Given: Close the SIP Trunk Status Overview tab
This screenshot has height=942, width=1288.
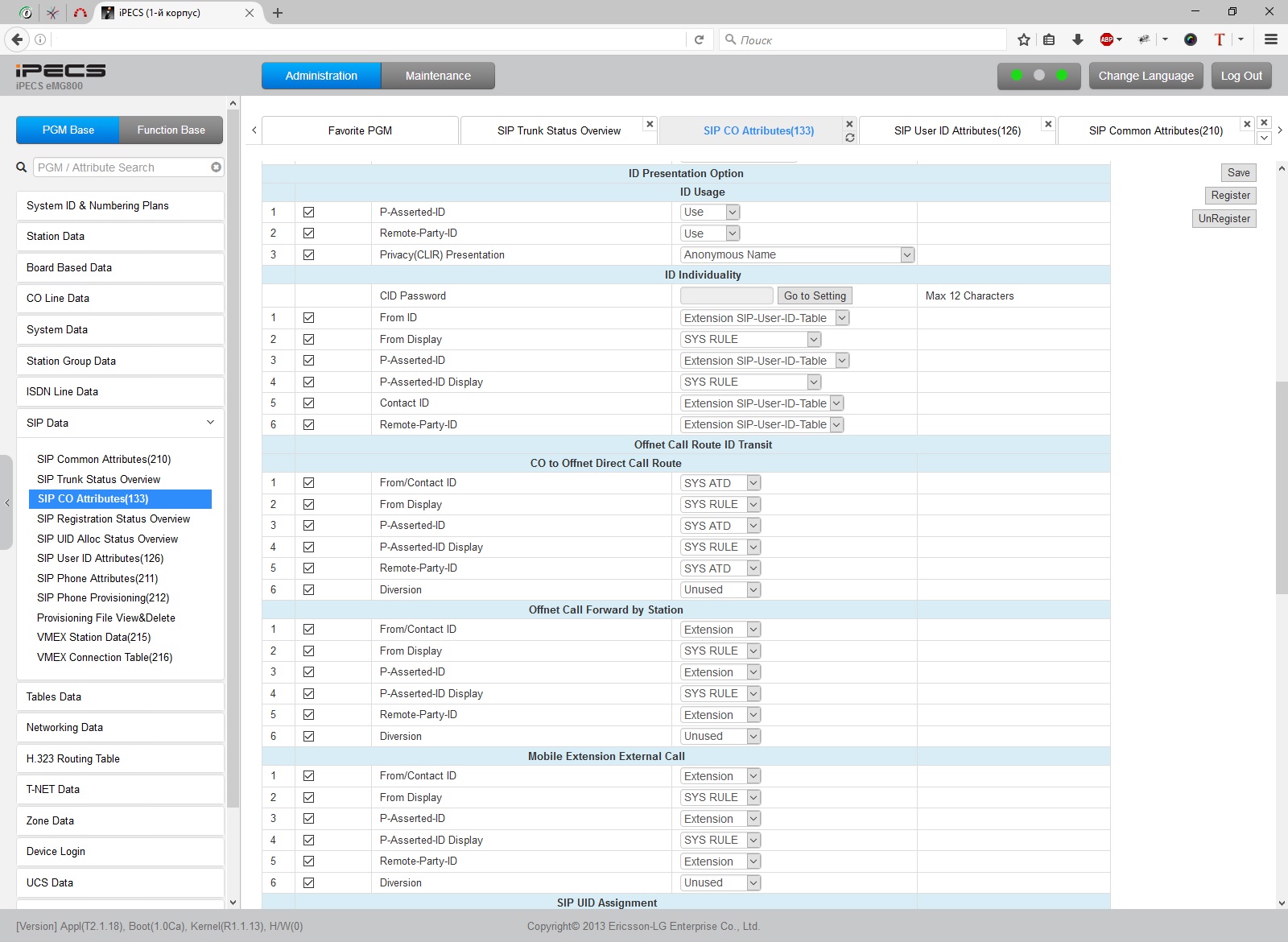Looking at the screenshot, I should pos(650,124).
